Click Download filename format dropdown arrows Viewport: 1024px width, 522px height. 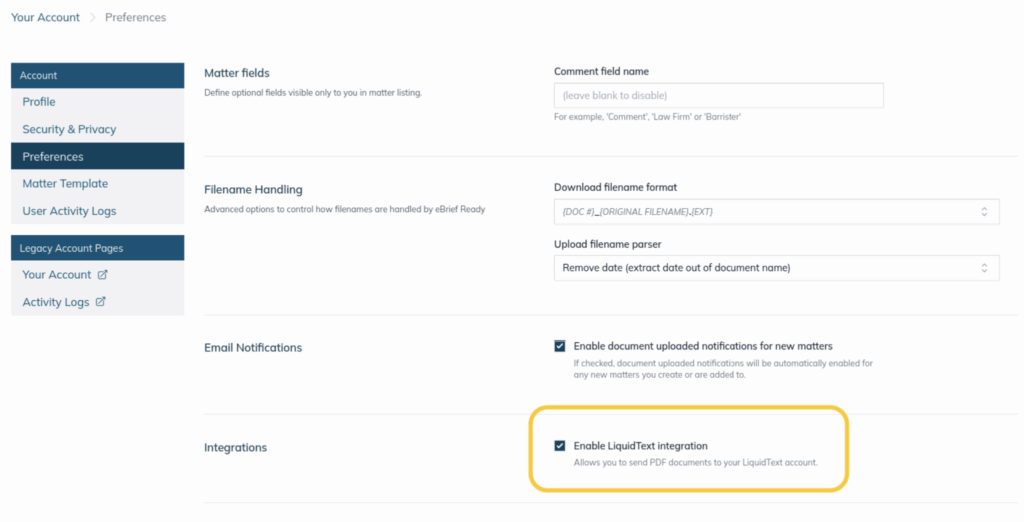[984, 212]
